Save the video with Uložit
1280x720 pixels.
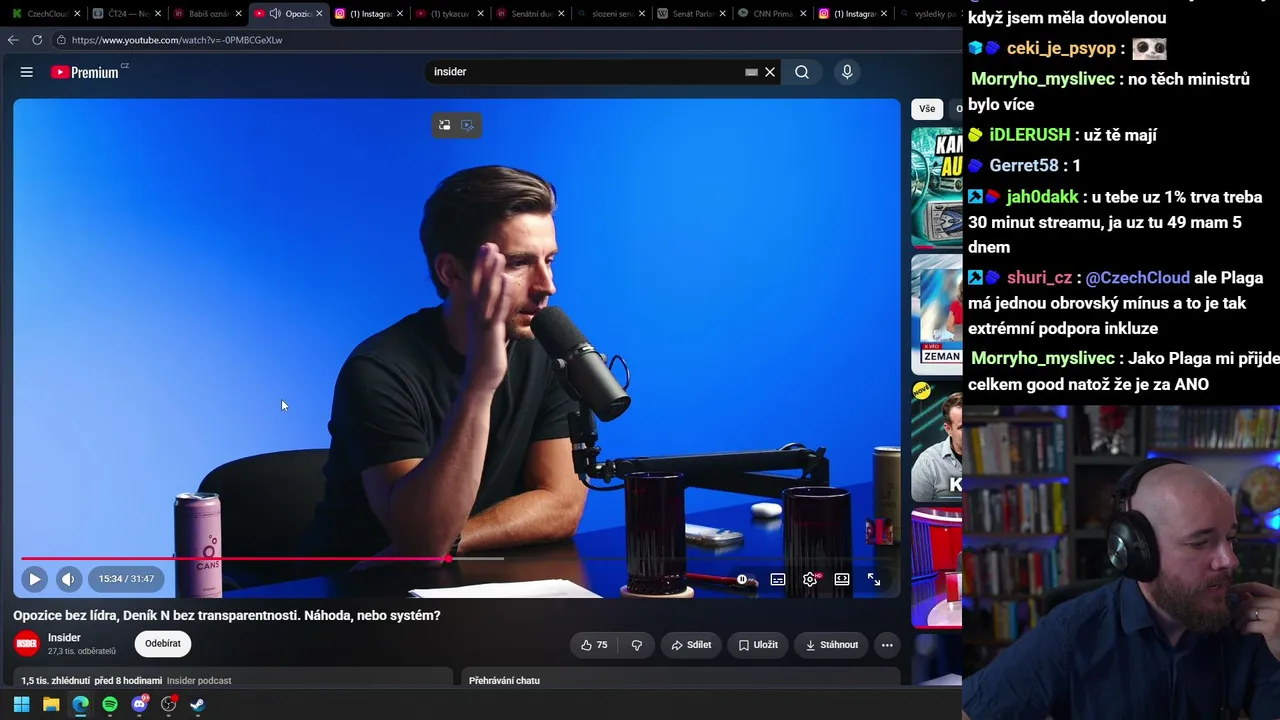coord(758,645)
